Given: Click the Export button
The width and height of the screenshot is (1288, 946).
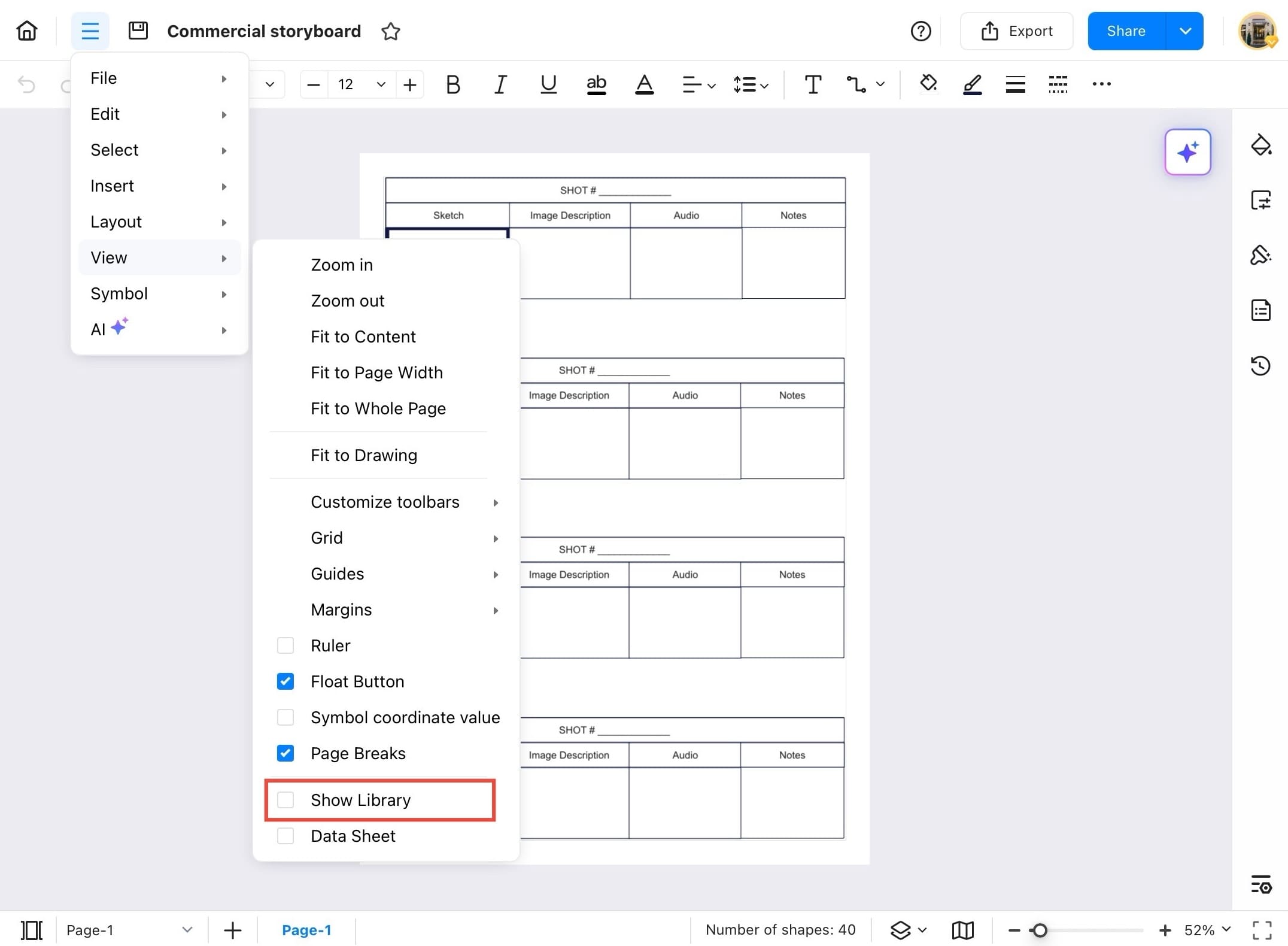Looking at the screenshot, I should tap(1017, 31).
